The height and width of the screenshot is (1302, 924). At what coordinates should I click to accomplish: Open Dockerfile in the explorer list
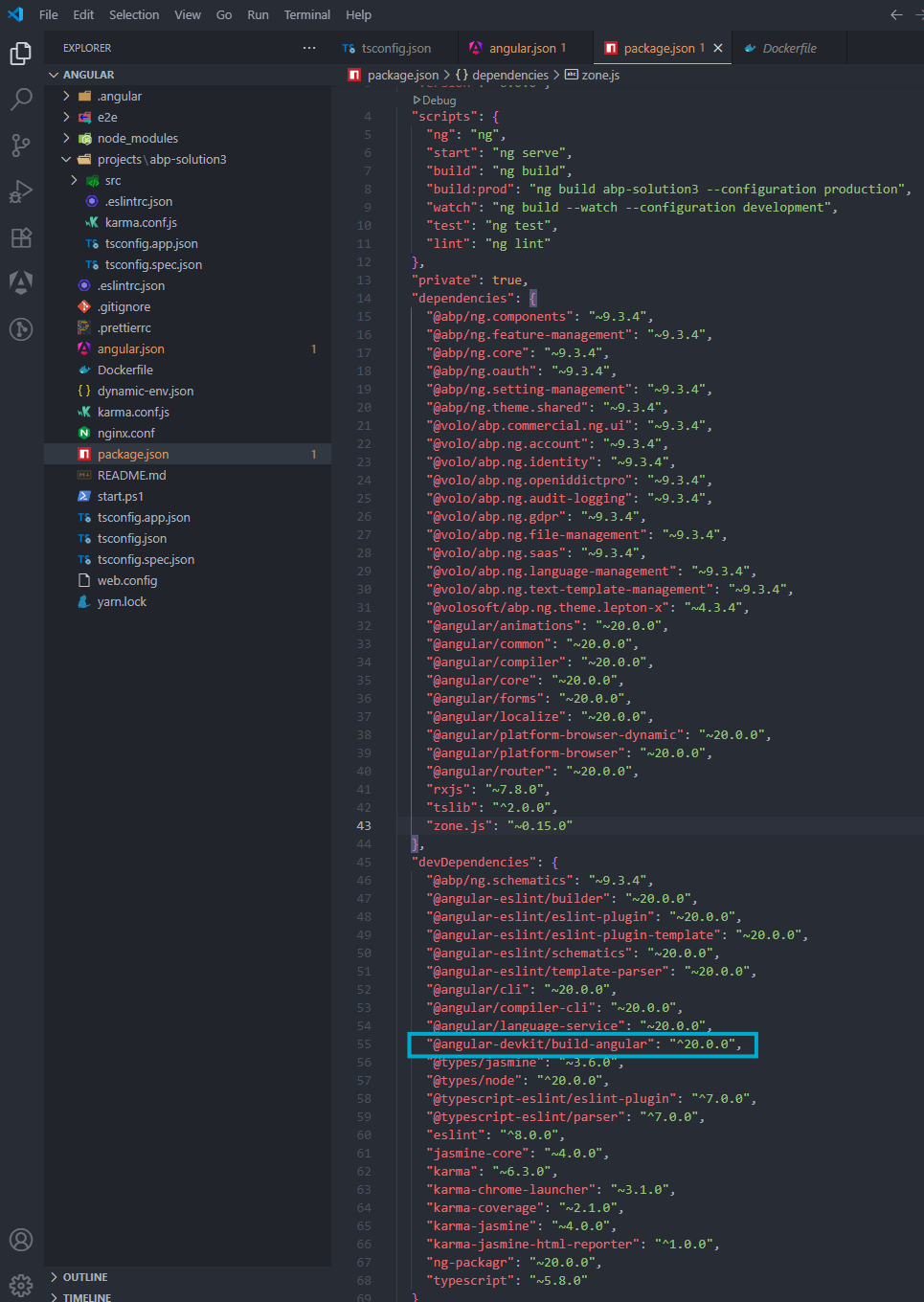tap(124, 370)
